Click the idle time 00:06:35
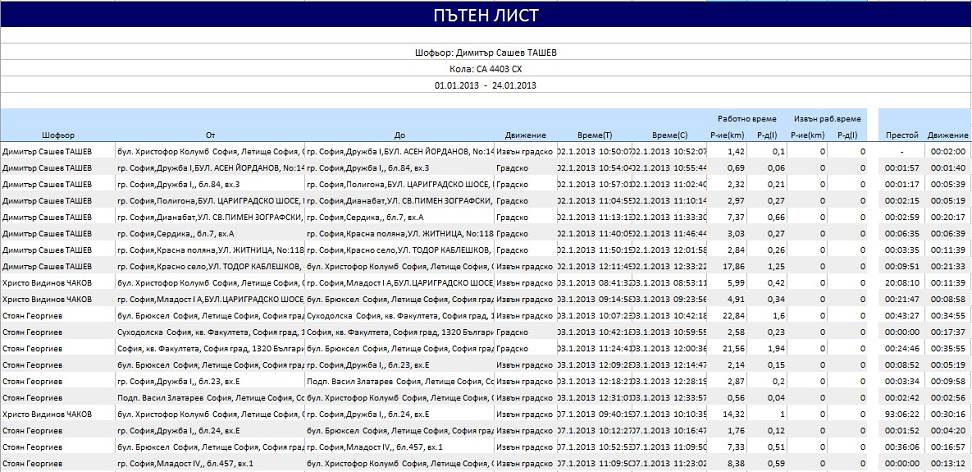 pos(901,234)
